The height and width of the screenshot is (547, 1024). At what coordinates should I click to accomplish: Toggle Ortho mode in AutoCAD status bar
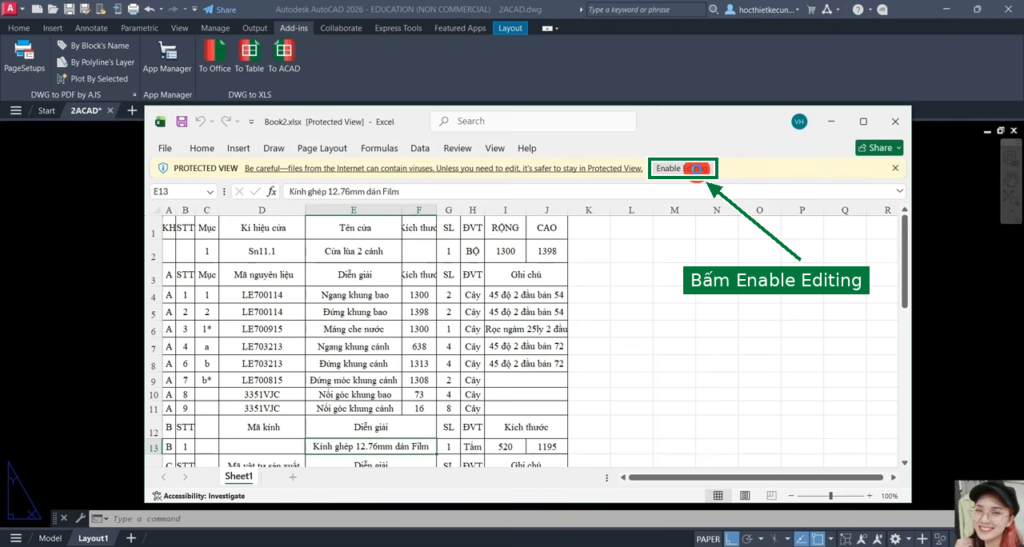[732, 539]
